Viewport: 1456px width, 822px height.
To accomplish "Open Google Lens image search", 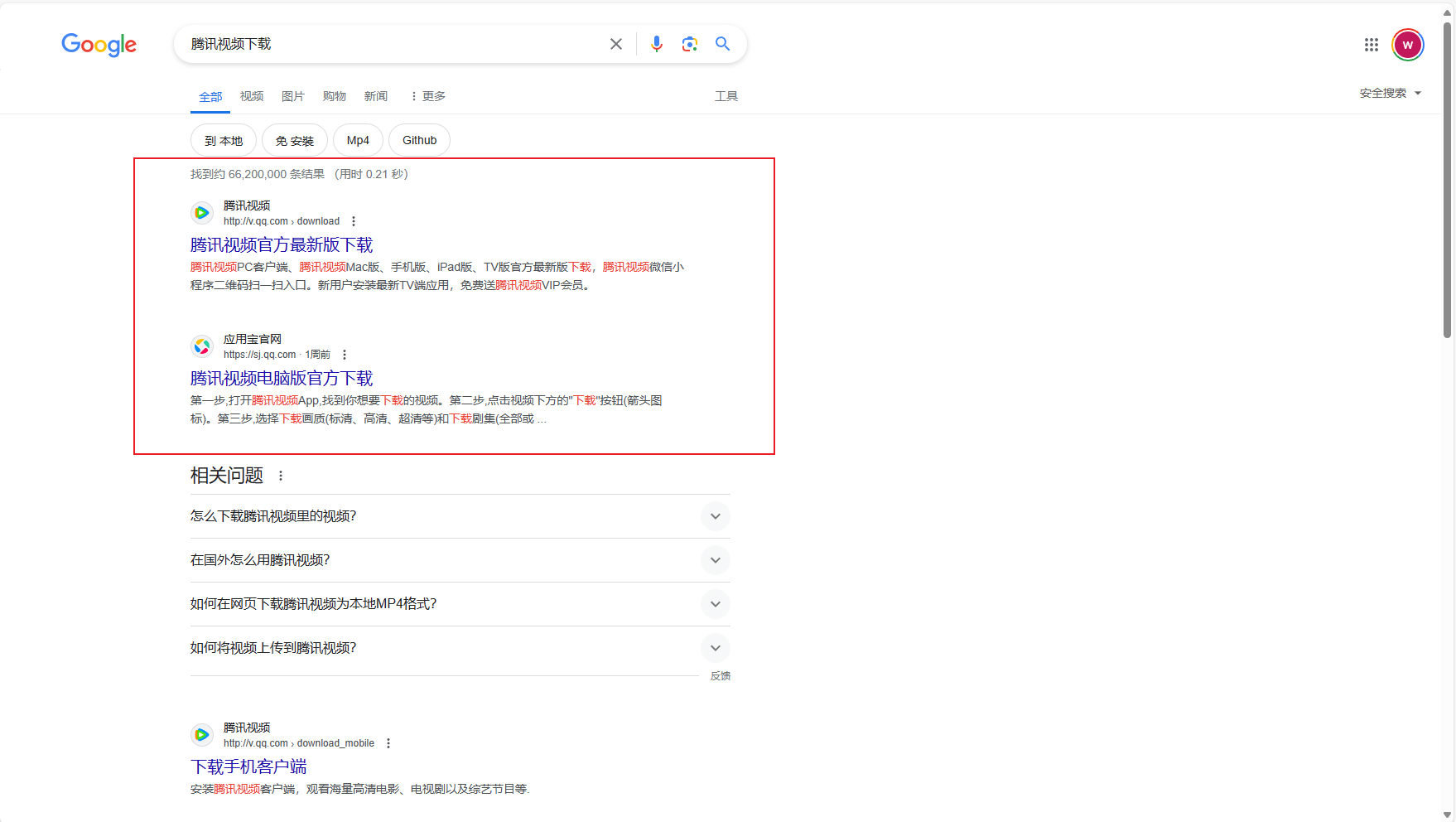I will pos(689,44).
